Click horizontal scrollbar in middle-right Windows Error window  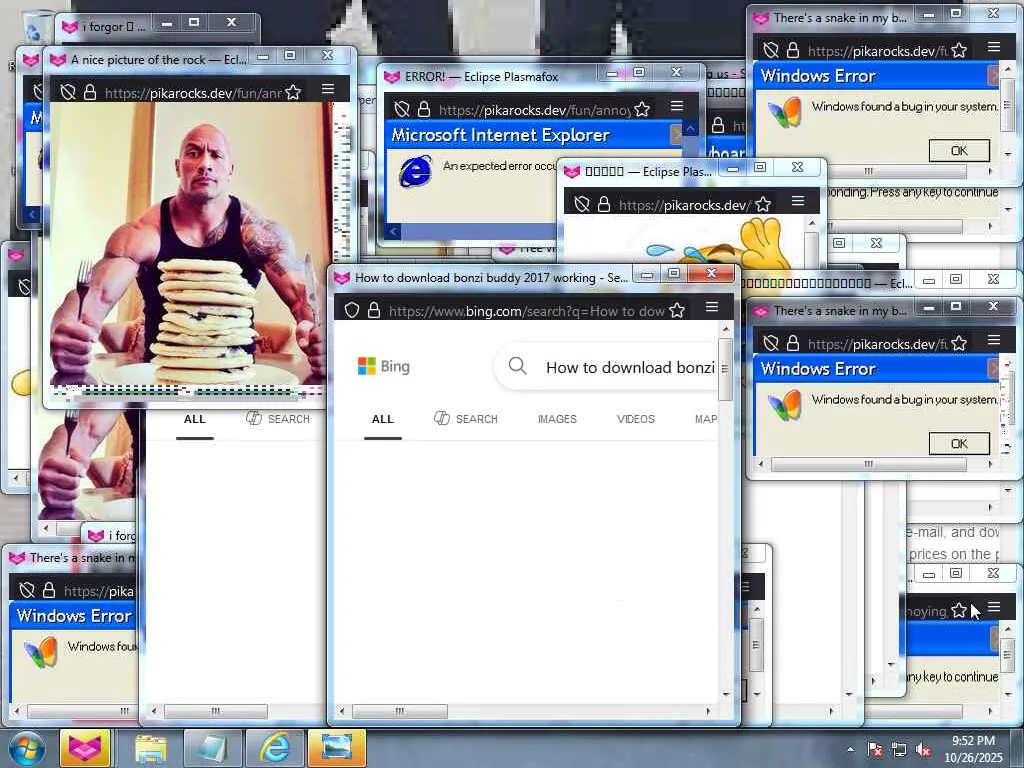869,464
